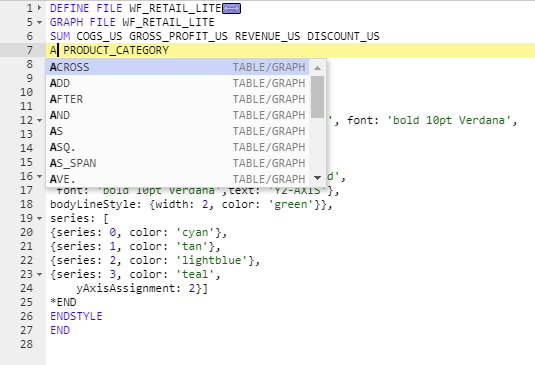The height and width of the screenshot is (365, 535).
Task: Click the autocomplete list scrollbar thumb
Action: pos(318,97)
